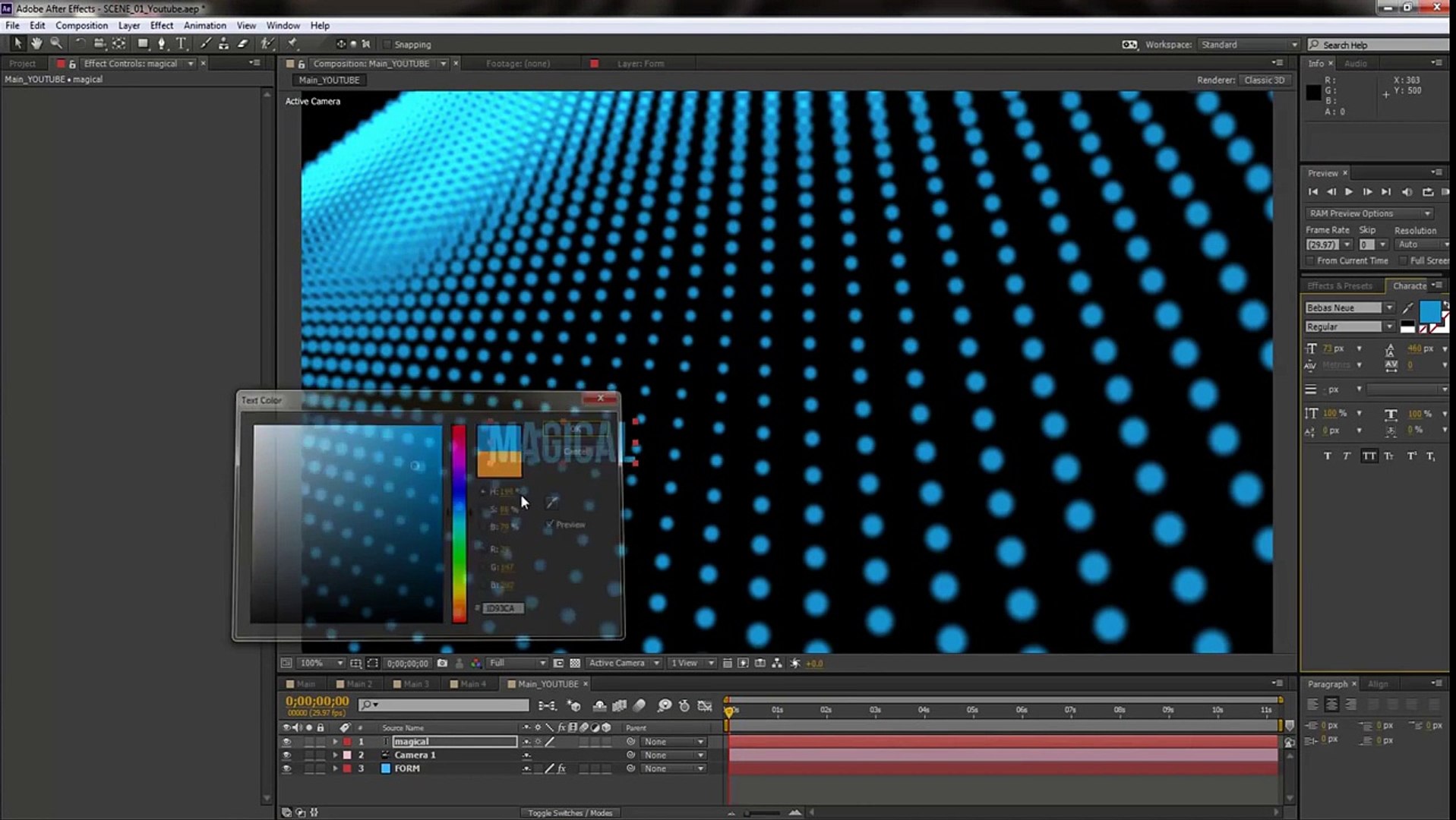Image resolution: width=1456 pixels, height=820 pixels.
Task: Click the hue strip in Text Color dialog
Action: [459, 524]
